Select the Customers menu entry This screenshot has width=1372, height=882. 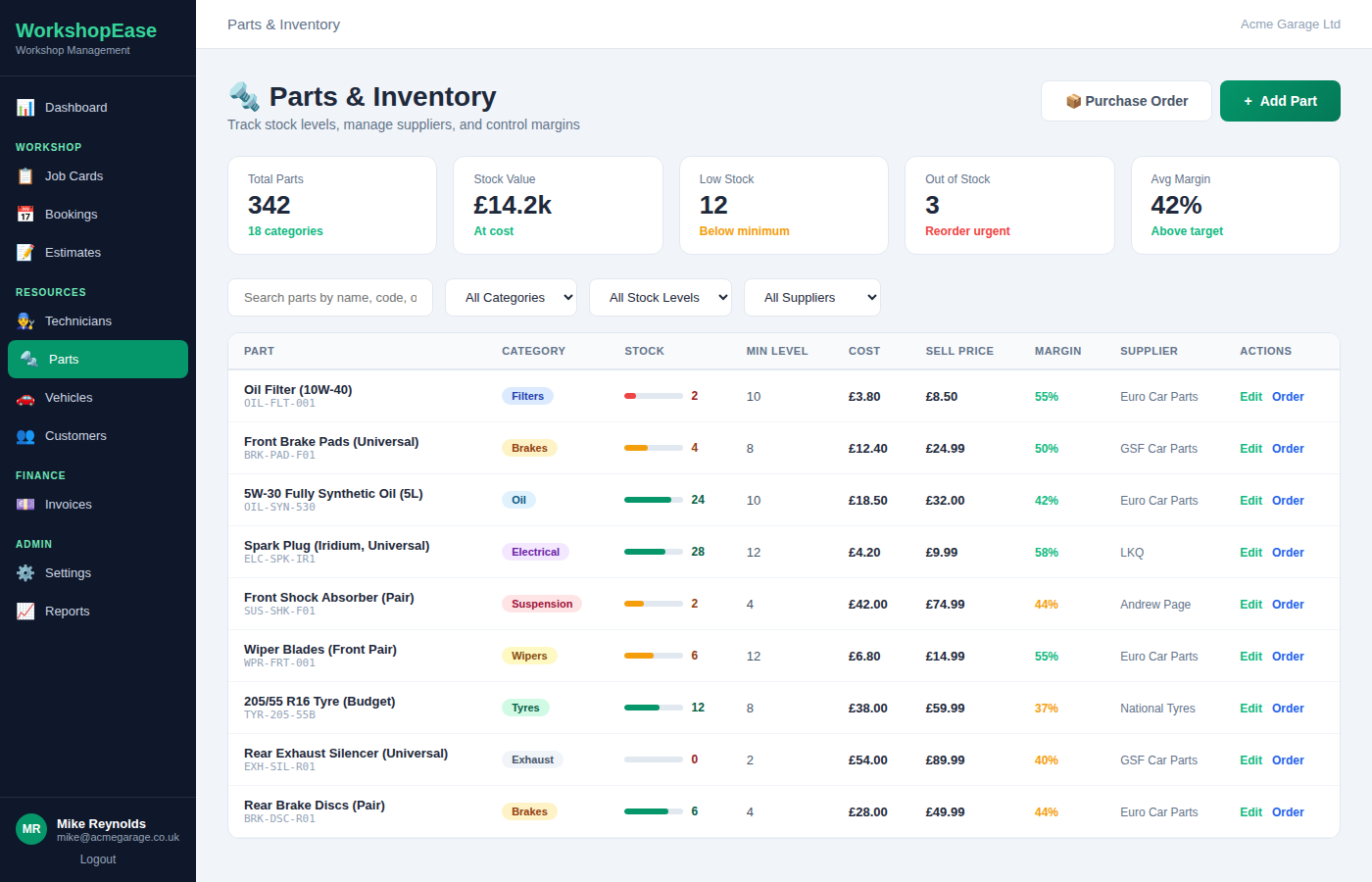(x=75, y=435)
